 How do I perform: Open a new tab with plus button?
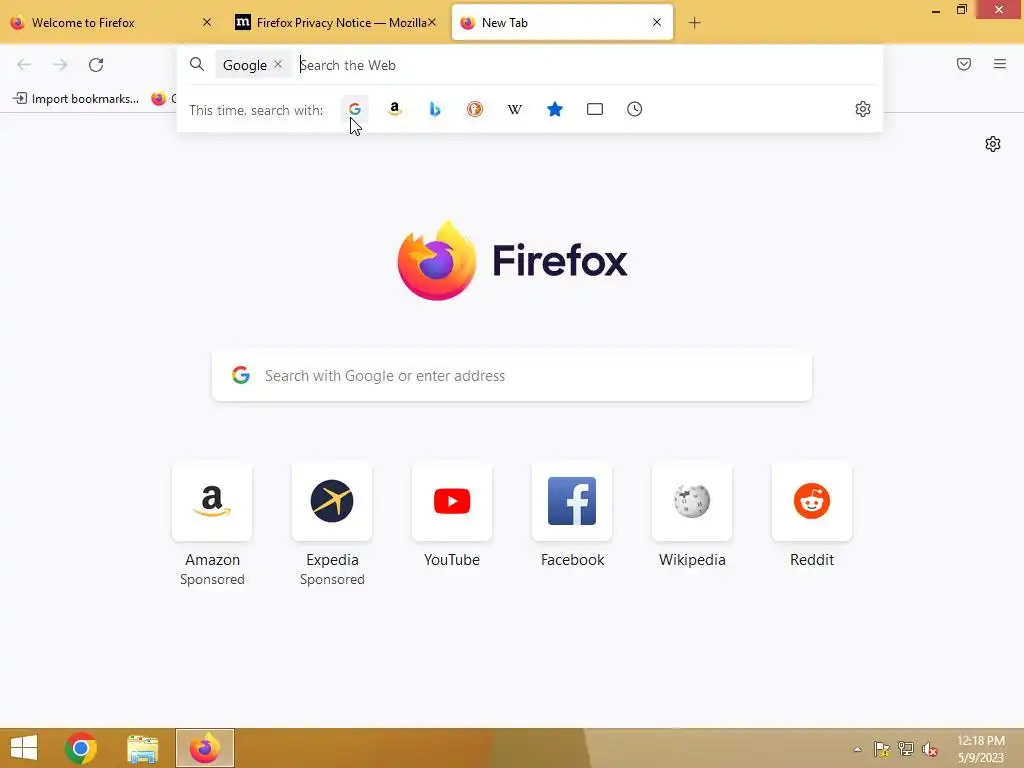click(x=694, y=23)
